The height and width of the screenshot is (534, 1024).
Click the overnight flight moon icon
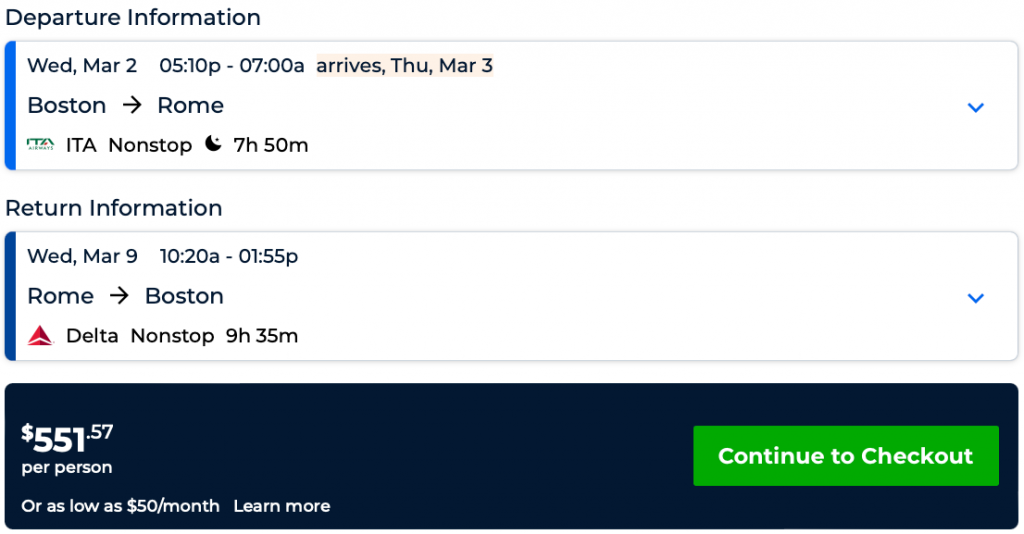tap(213, 145)
